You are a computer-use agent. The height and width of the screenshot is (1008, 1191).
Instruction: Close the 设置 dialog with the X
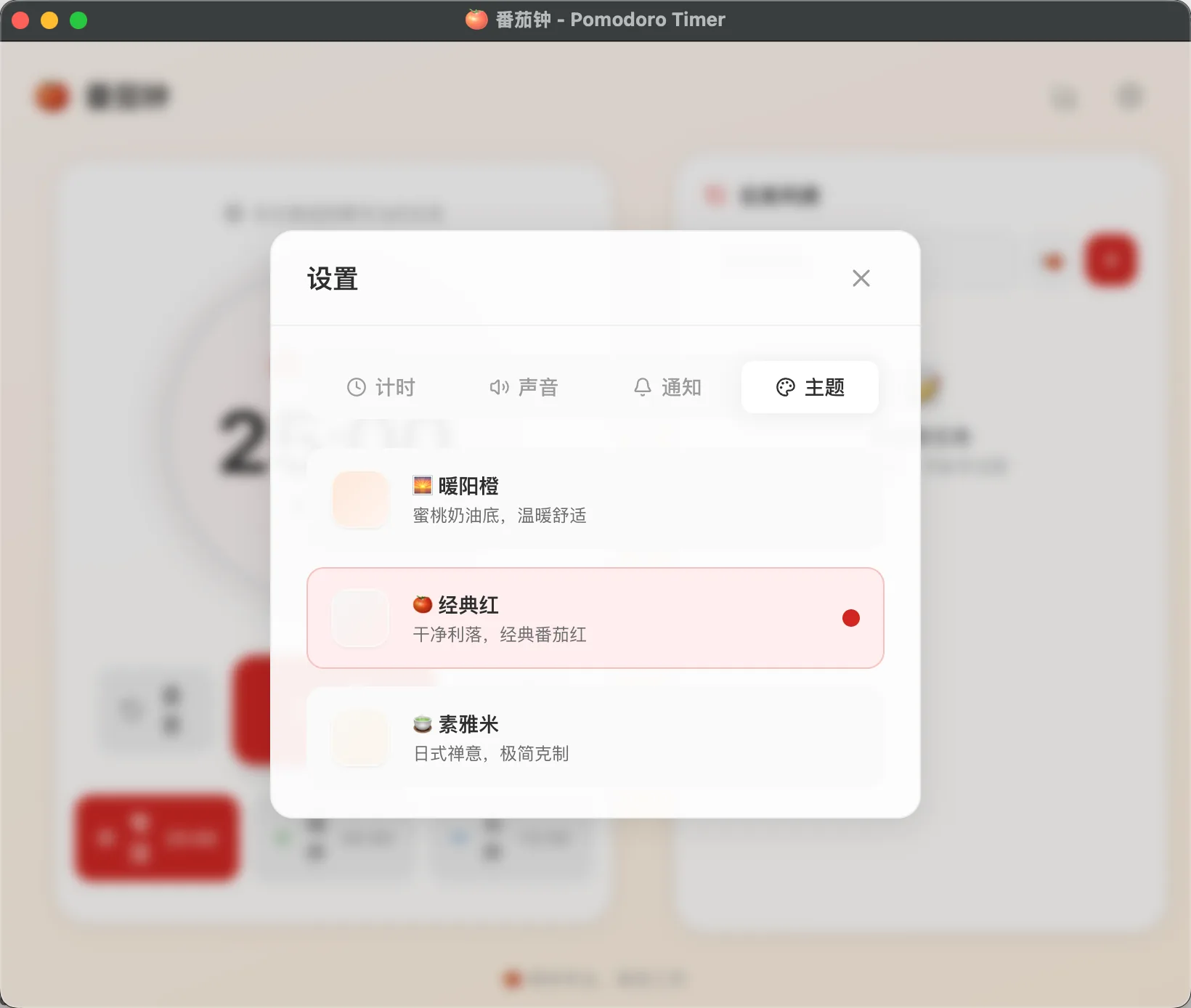click(861, 278)
